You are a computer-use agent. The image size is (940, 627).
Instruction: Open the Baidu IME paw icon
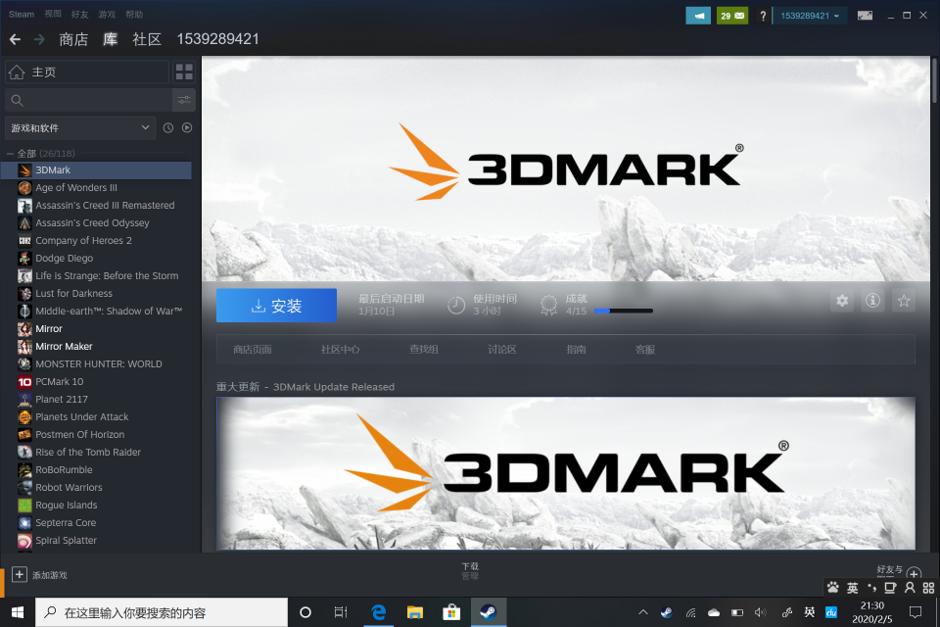coord(833,587)
